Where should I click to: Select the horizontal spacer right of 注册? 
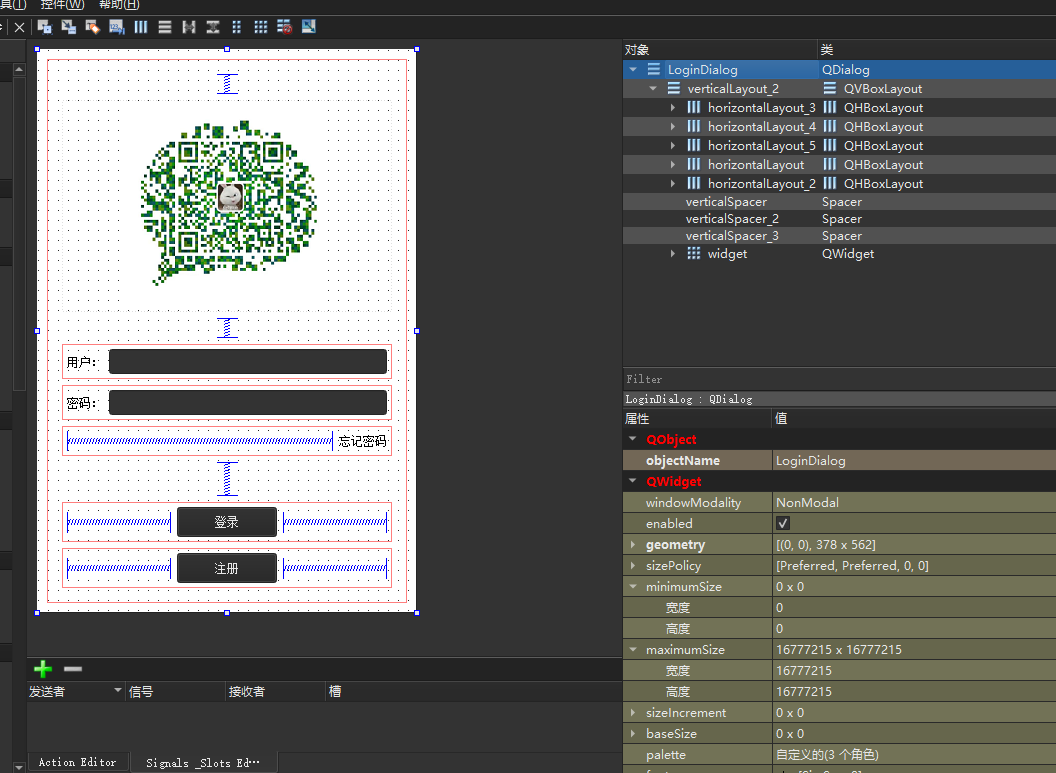click(335, 568)
